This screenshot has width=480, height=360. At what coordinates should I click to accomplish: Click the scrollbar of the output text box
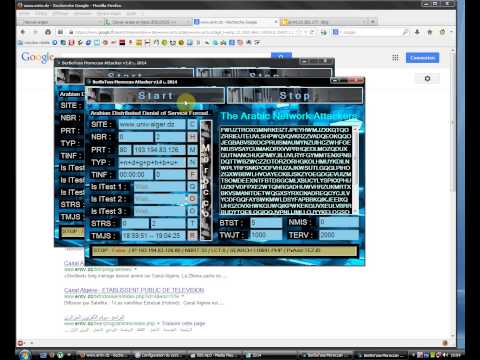tap(355, 170)
